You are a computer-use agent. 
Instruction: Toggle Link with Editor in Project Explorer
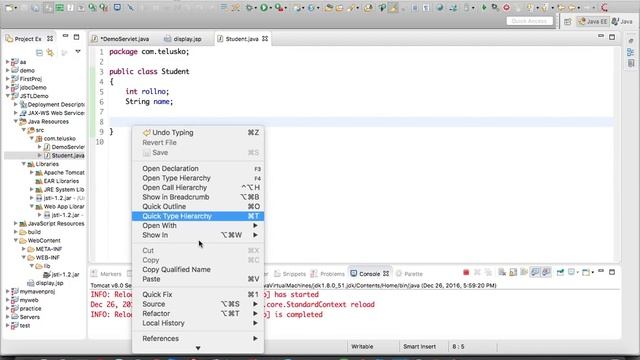click(50, 52)
